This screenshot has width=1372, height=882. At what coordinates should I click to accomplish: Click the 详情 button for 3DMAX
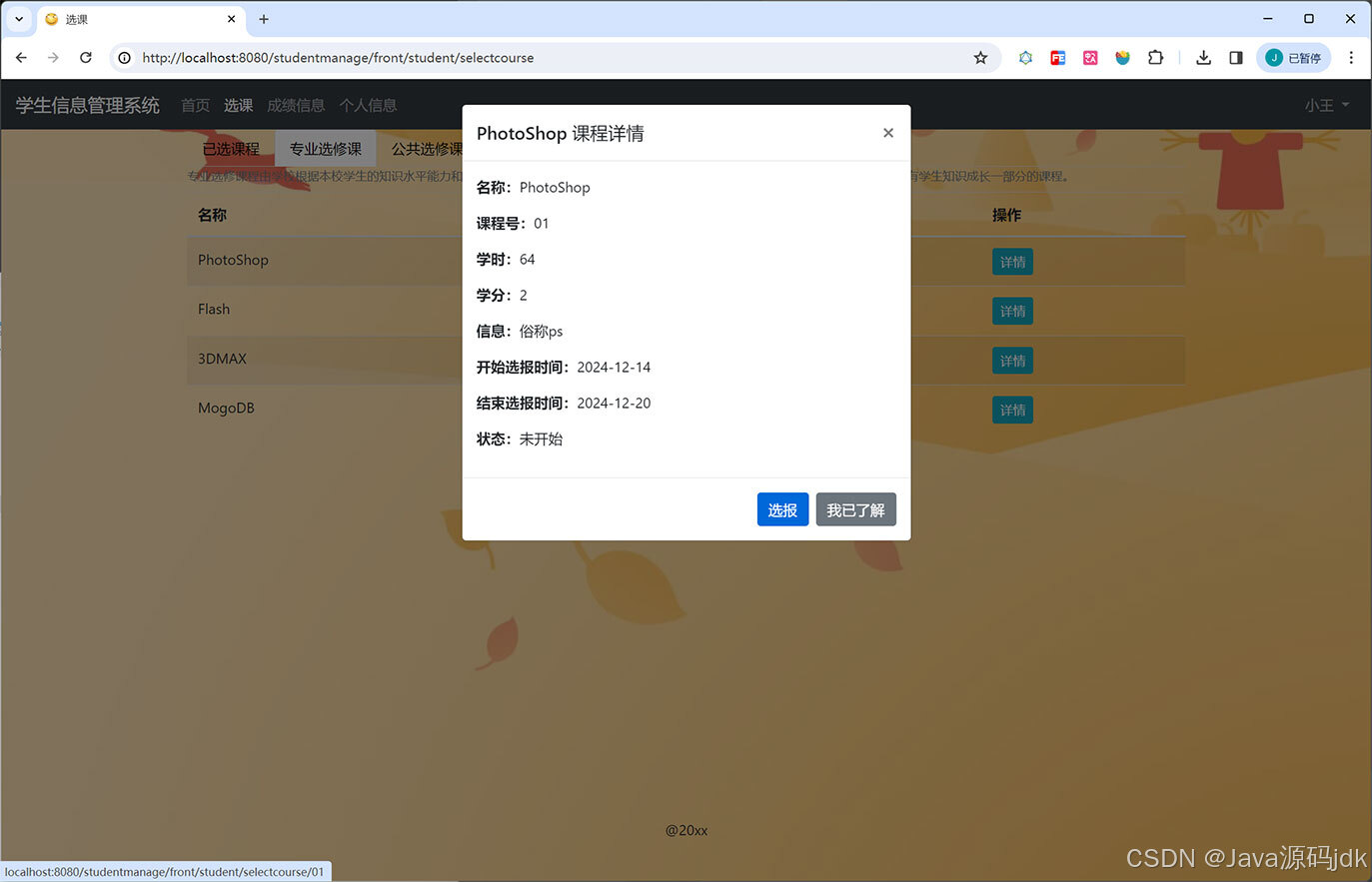coord(1012,361)
